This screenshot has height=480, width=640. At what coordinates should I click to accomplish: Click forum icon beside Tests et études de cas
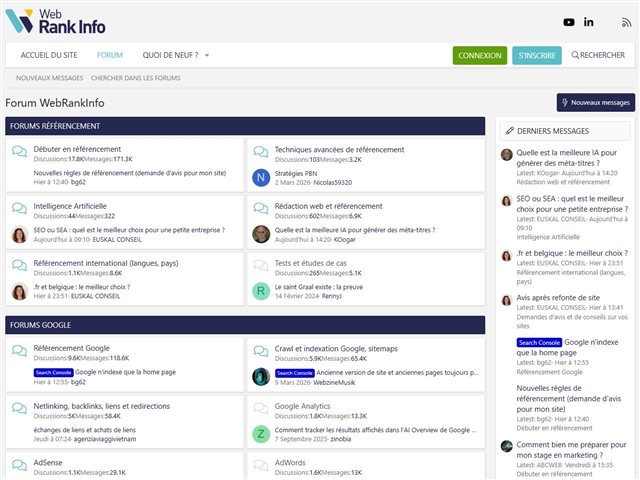pos(261,265)
